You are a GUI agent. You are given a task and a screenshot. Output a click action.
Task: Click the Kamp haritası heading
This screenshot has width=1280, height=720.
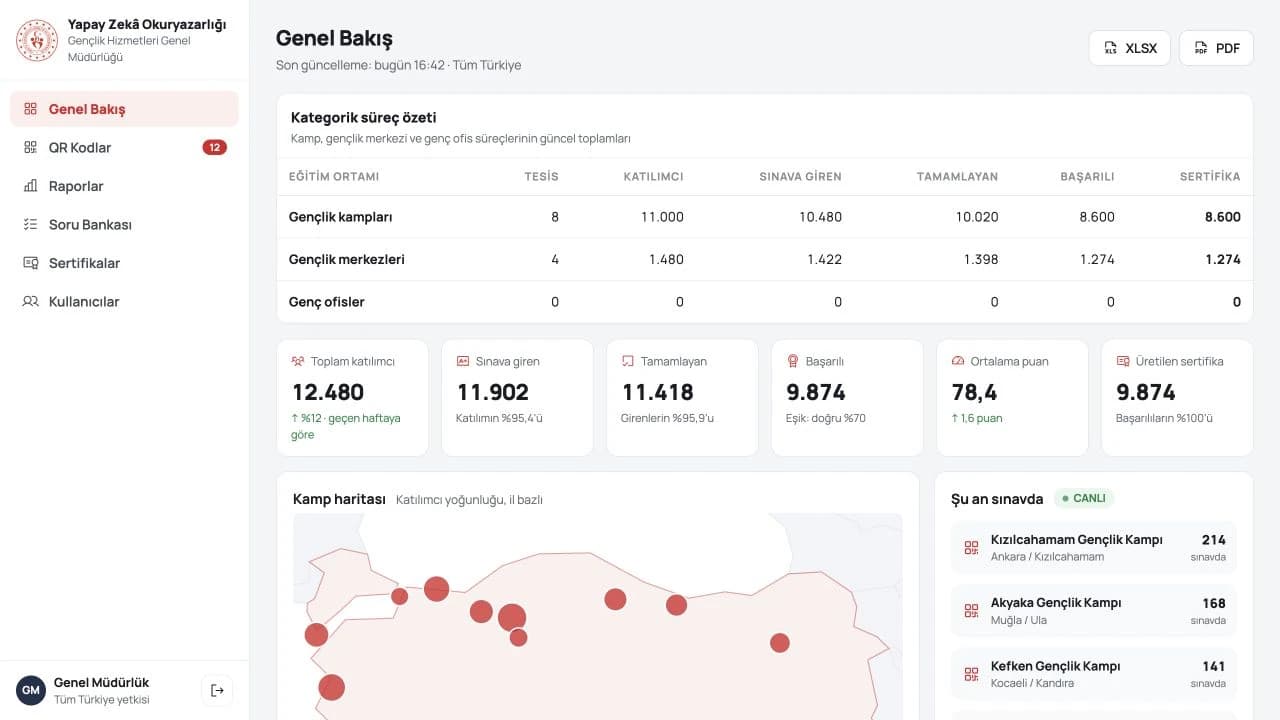pos(339,499)
